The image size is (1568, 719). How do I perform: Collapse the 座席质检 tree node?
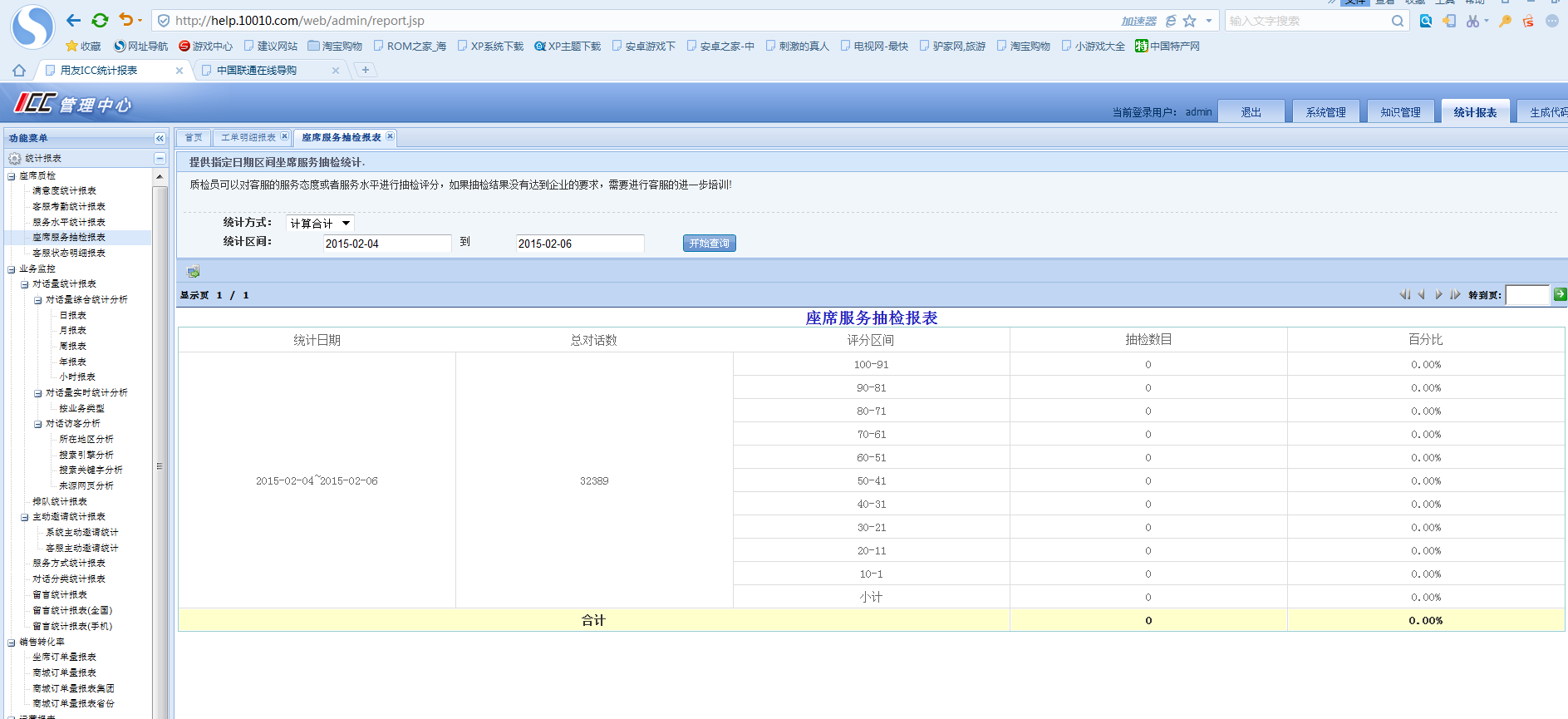(12, 176)
